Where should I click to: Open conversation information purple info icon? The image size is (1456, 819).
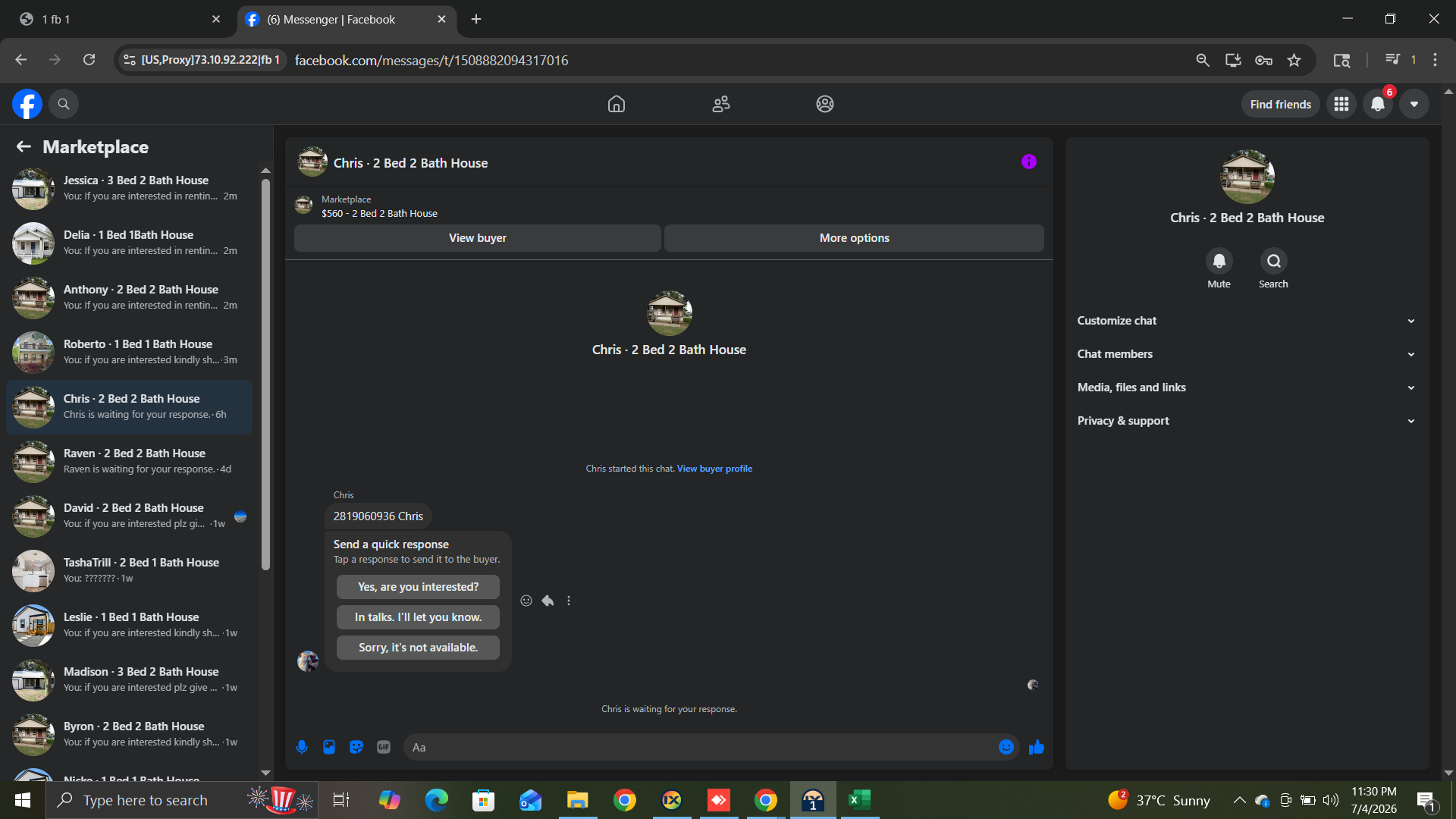1029,162
